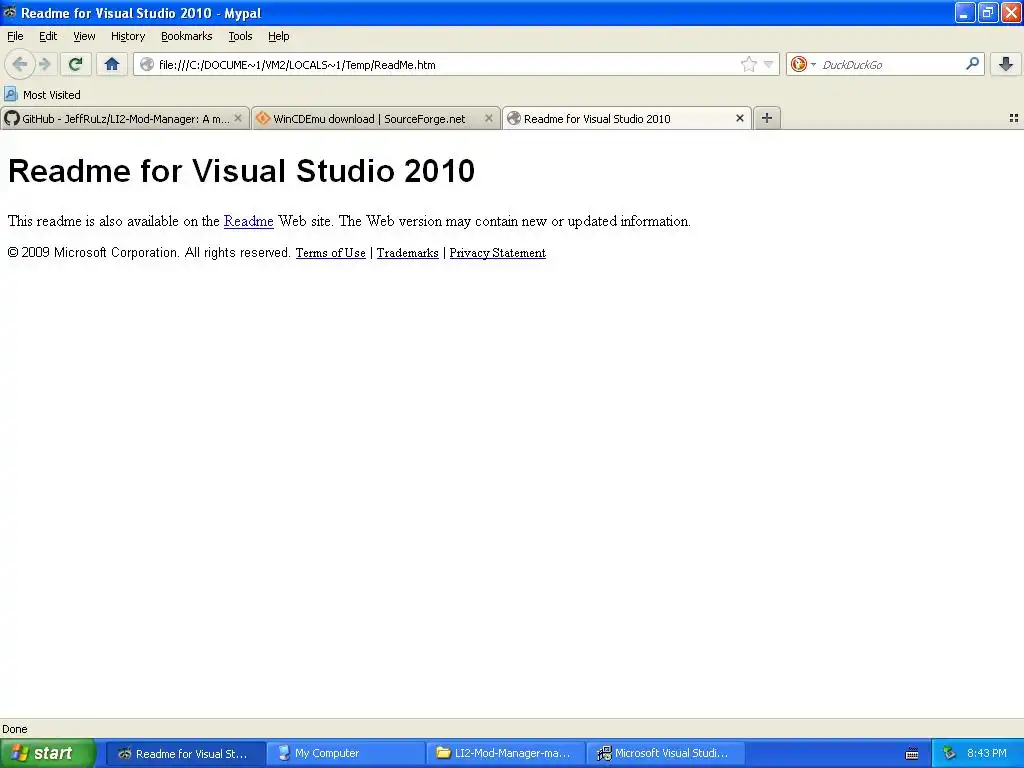Reload the current page
Viewport: 1024px width, 768px height.
tap(76, 65)
